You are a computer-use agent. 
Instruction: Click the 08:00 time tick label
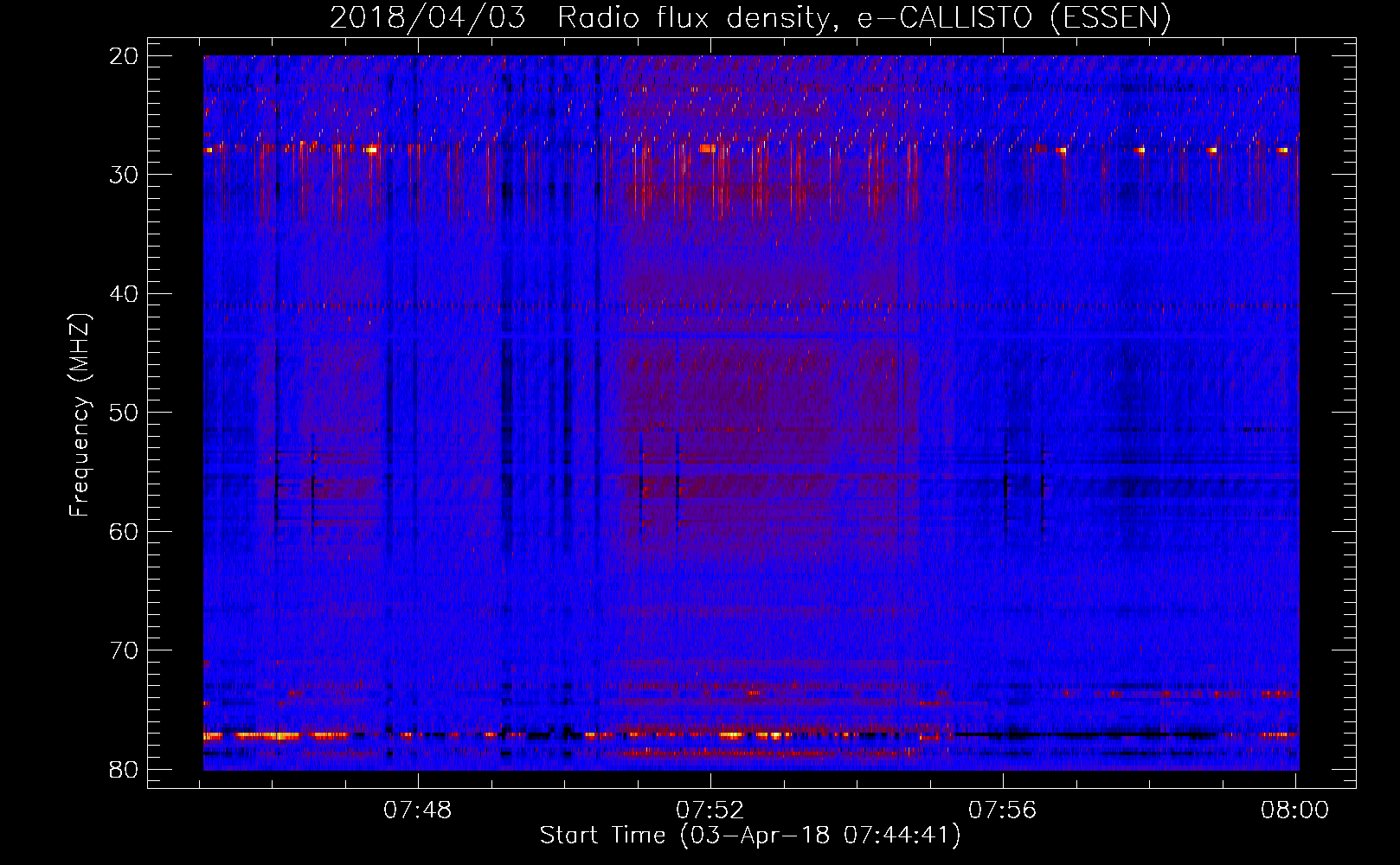coord(1295,810)
